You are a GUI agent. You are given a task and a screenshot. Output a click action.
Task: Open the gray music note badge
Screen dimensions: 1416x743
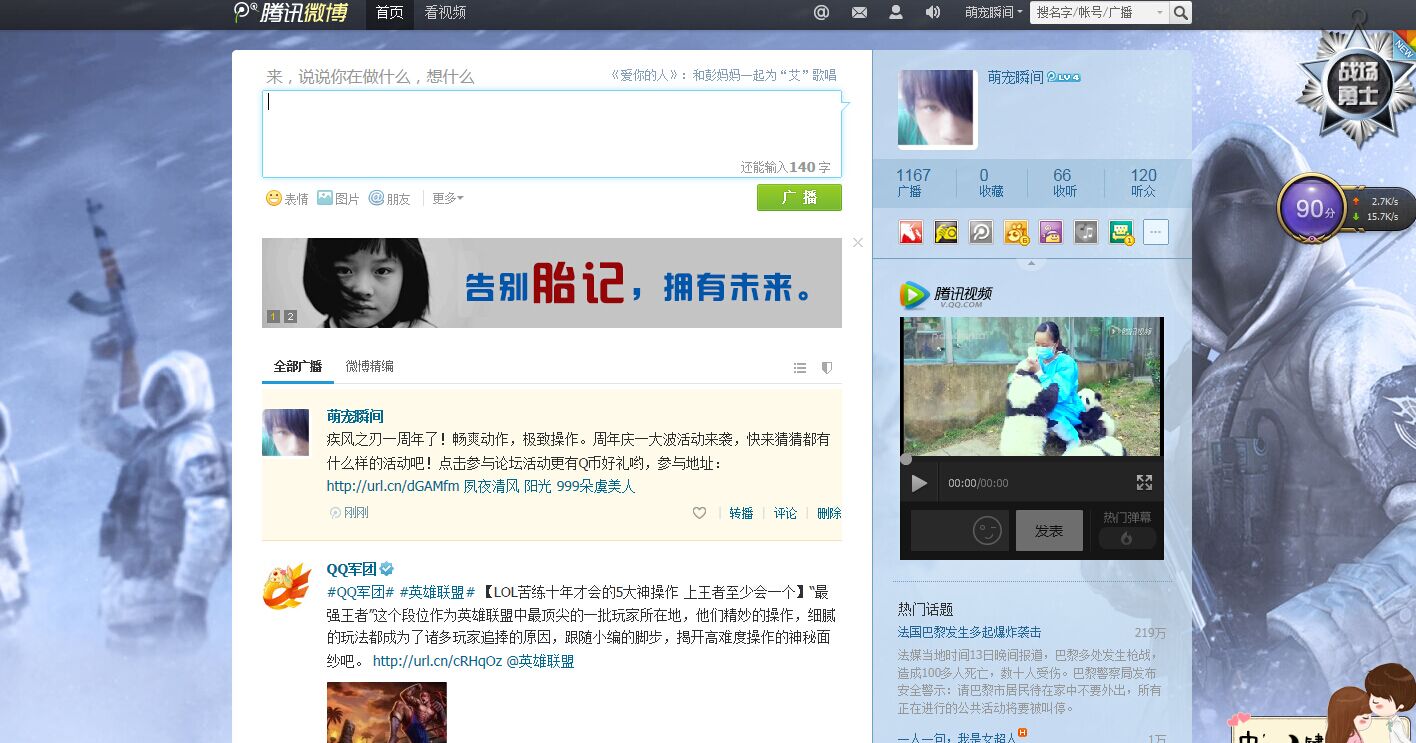pos(1086,232)
